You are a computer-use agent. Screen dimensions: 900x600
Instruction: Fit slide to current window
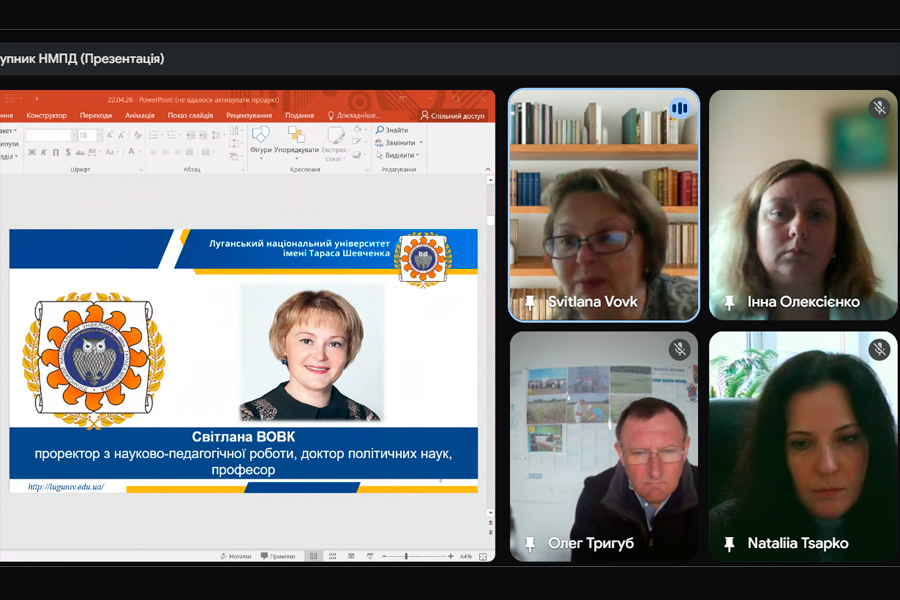(483, 556)
